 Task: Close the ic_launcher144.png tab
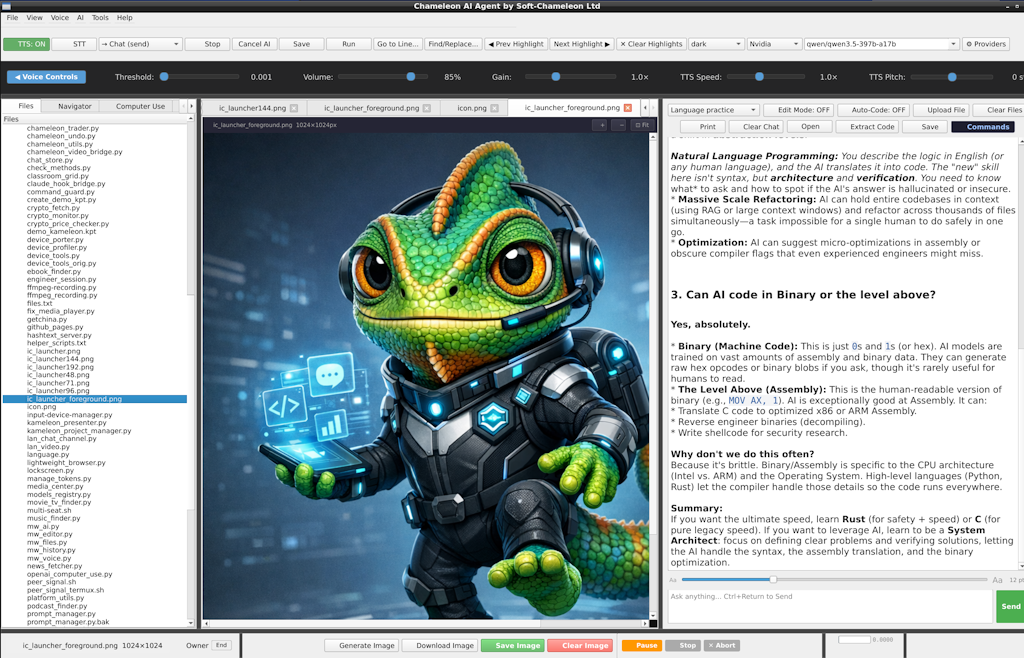tap(294, 108)
